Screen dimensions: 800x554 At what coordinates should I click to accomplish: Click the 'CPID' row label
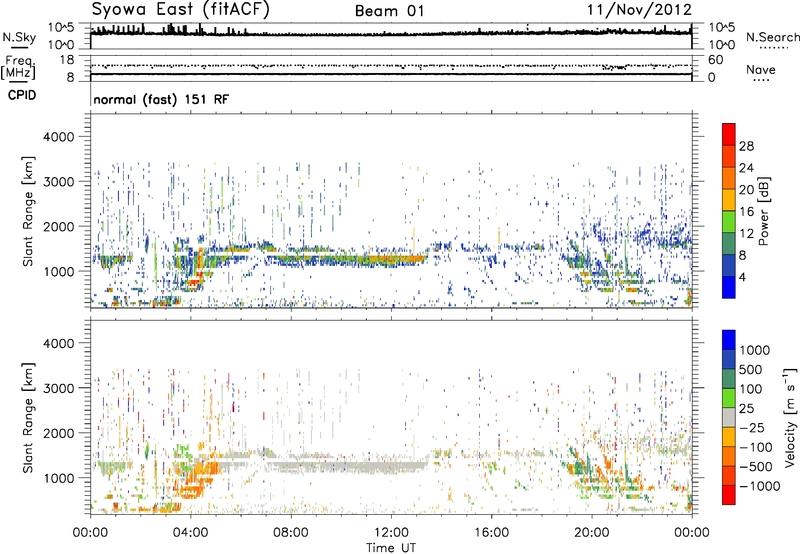[22, 95]
